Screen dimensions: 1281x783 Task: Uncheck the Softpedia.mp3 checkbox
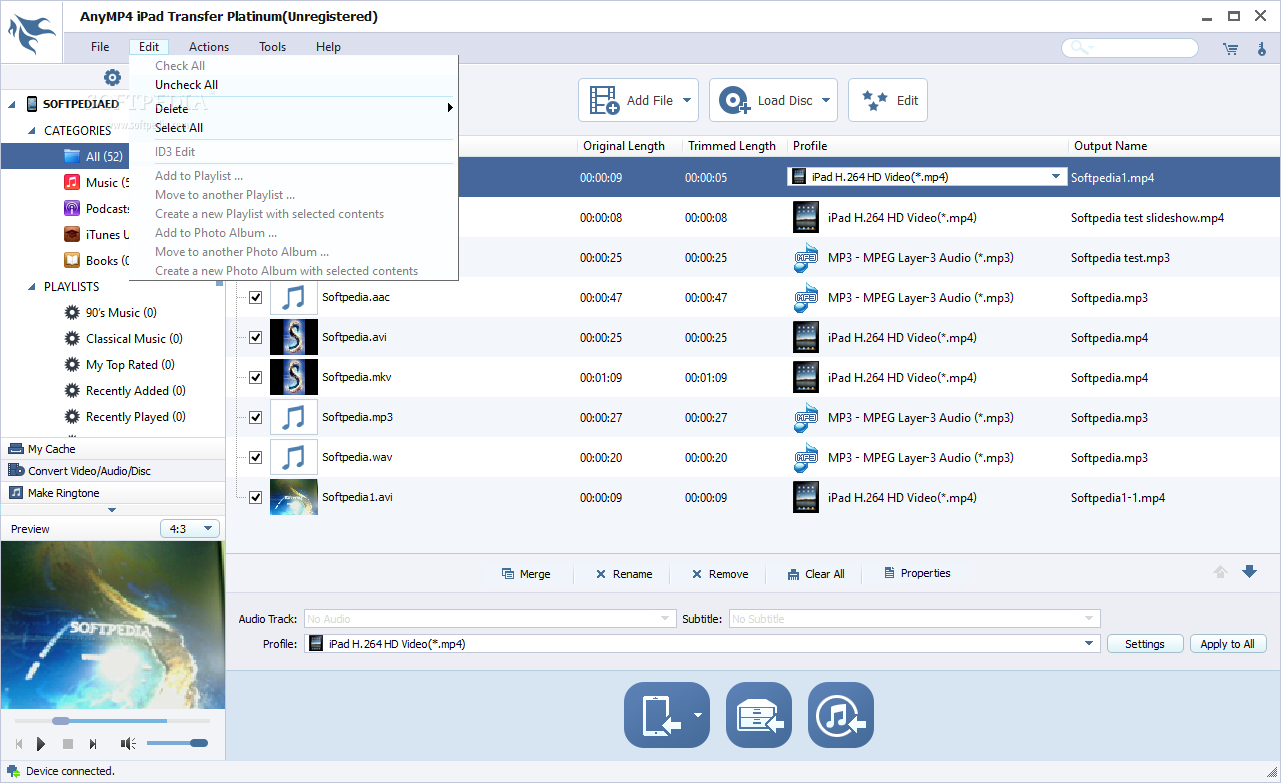(255, 417)
